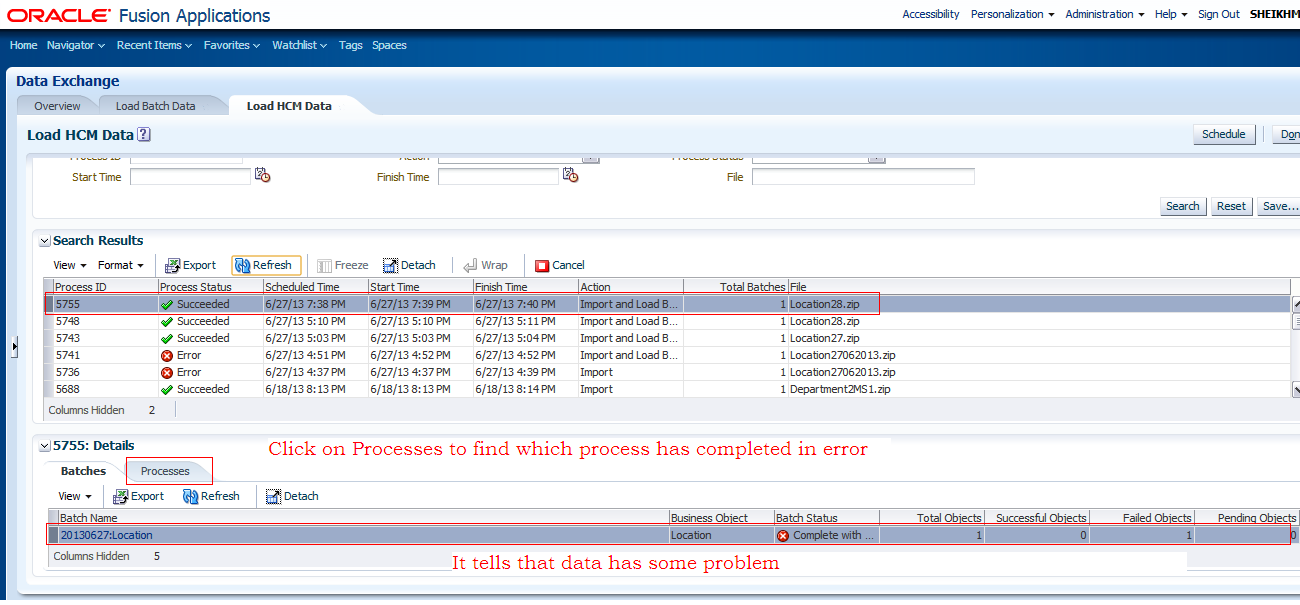Enable text wrap in the results table
This screenshot has width=1300, height=605.
(487, 265)
